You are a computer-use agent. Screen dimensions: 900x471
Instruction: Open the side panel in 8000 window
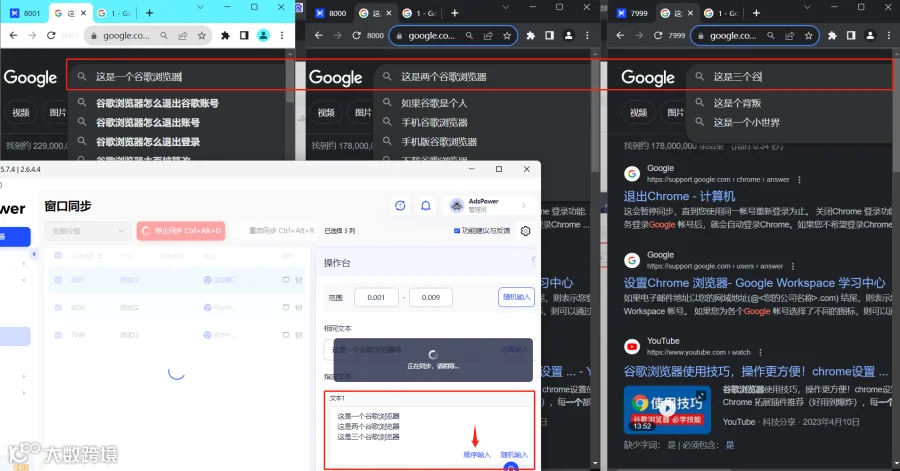tap(549, 36)
